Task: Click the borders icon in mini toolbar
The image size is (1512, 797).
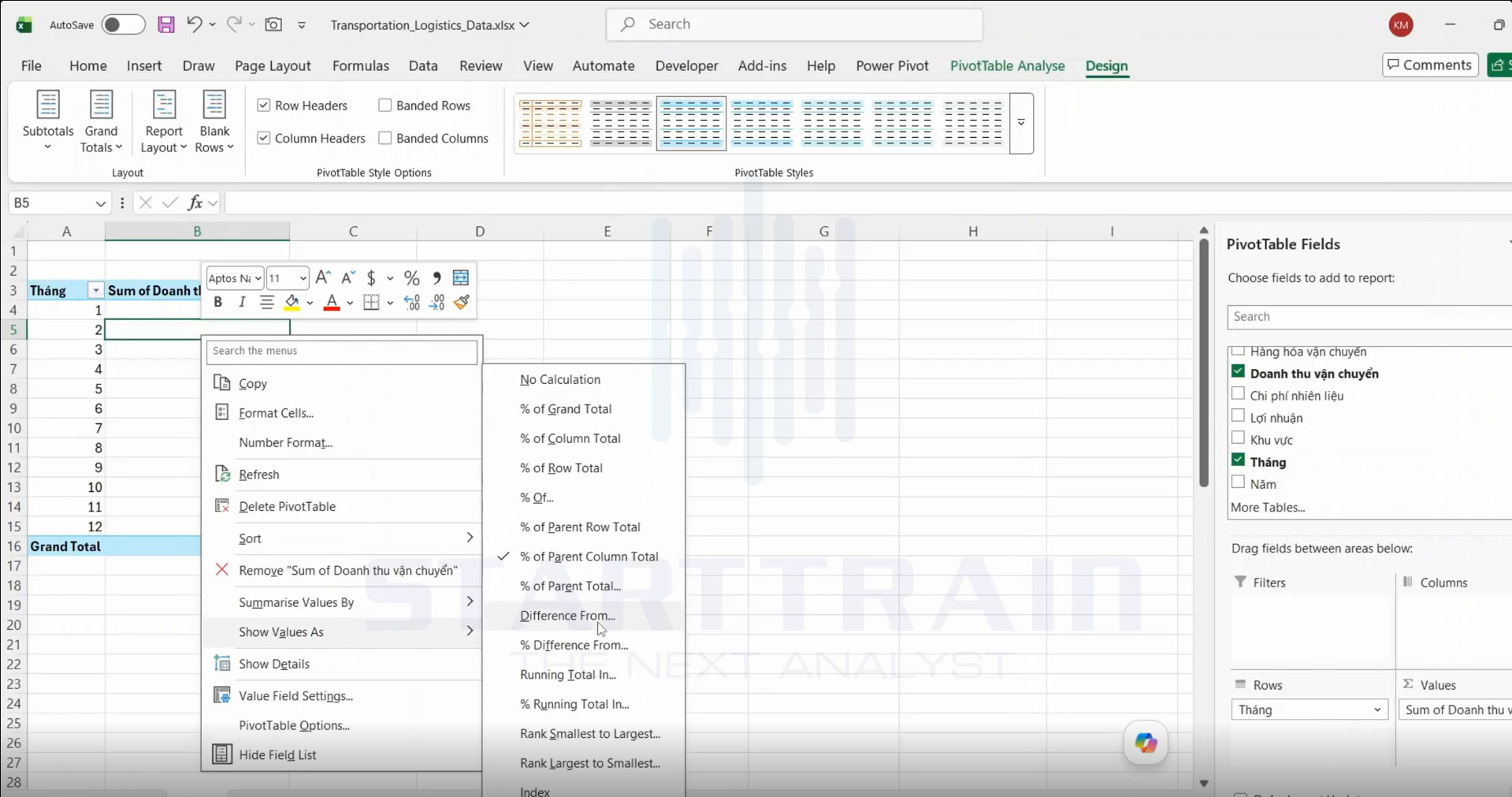Action: coord(371,302)
